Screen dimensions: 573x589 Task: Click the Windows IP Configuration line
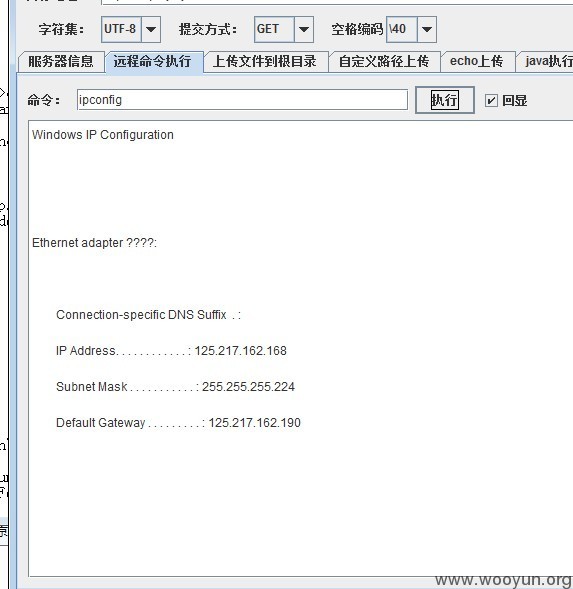pos(103,135)
